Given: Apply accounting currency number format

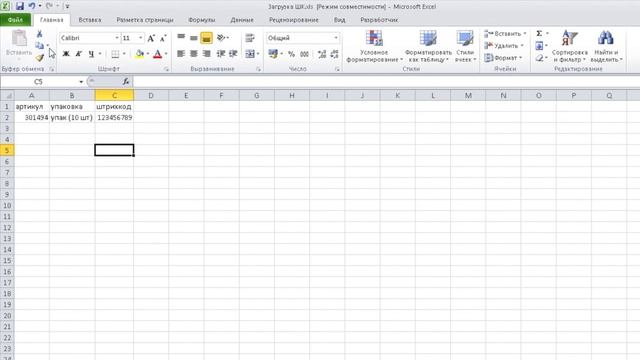Looking at the screenshot, I should click(273, 54).
